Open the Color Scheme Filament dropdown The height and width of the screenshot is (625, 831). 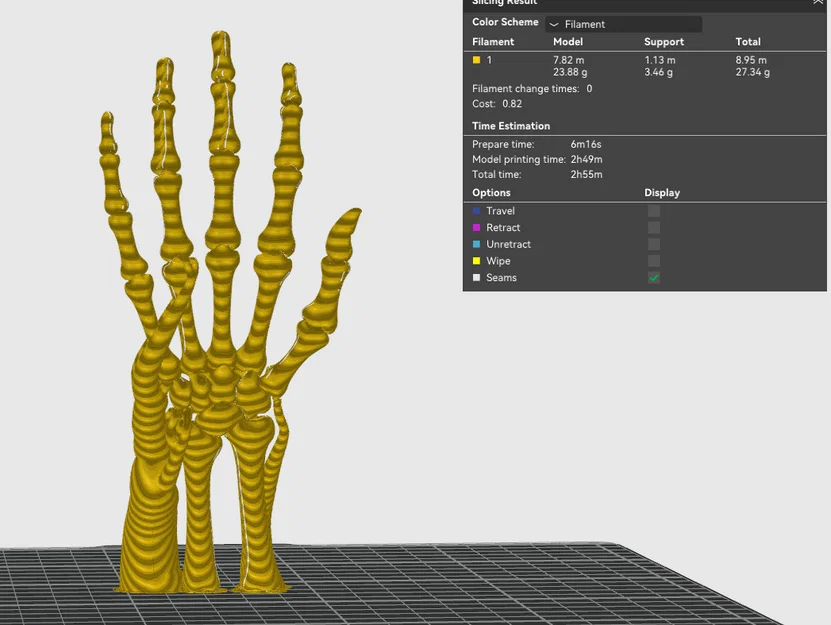tap(623, 24)
